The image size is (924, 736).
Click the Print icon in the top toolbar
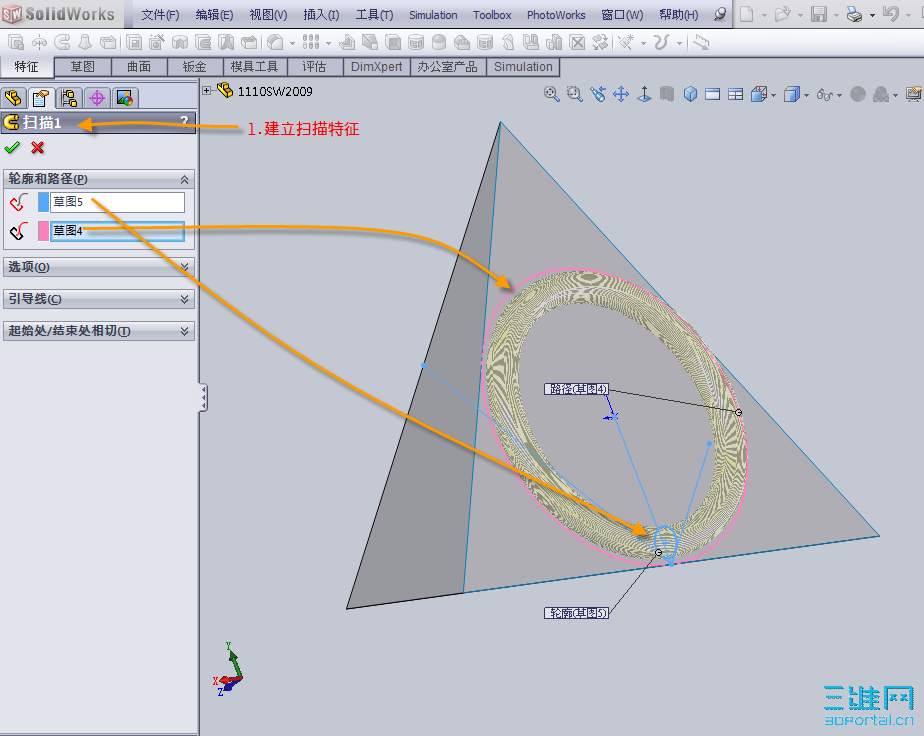click(x=854, y=14)
